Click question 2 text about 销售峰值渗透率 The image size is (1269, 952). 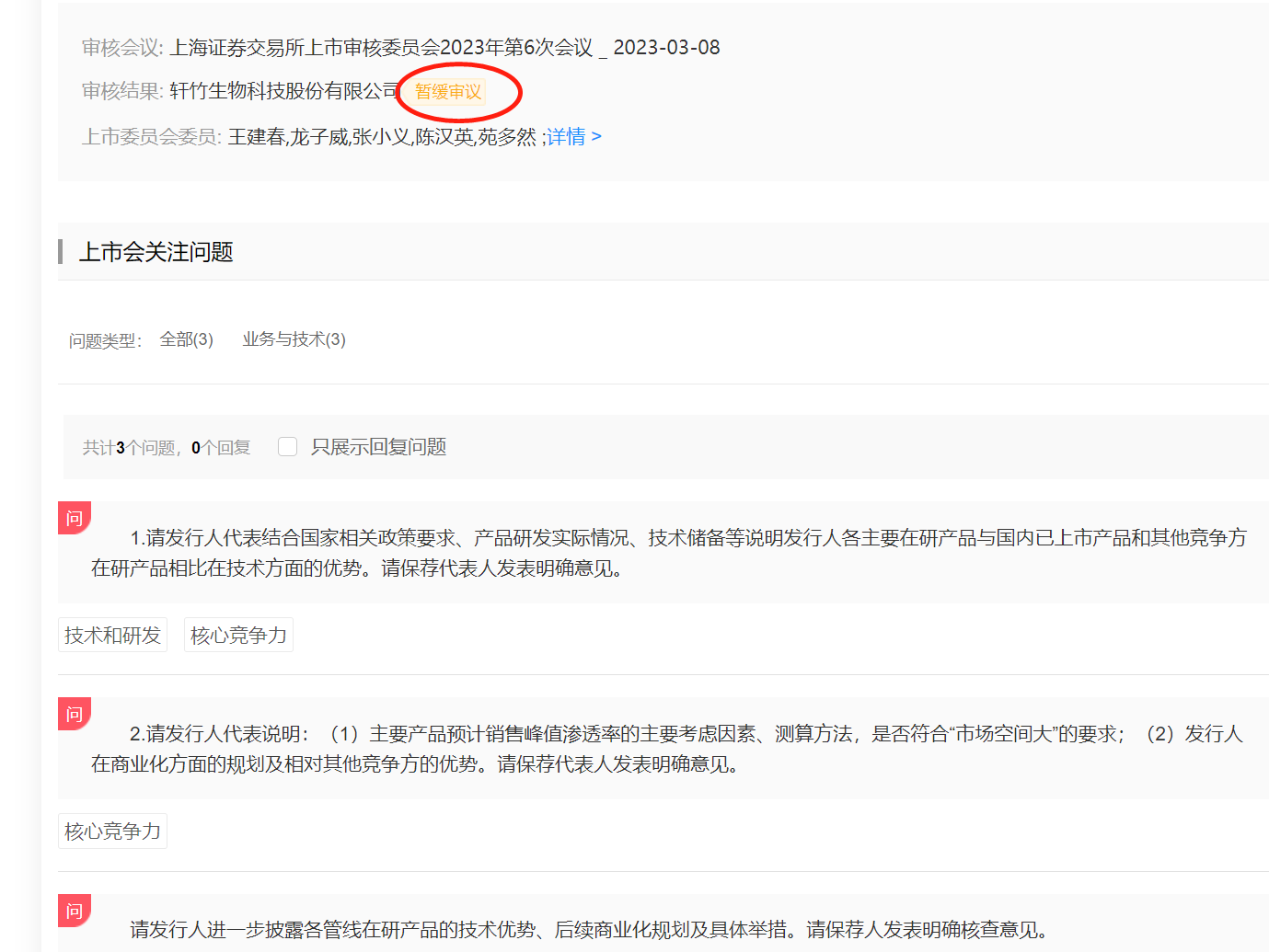click(x=667, y=749)
